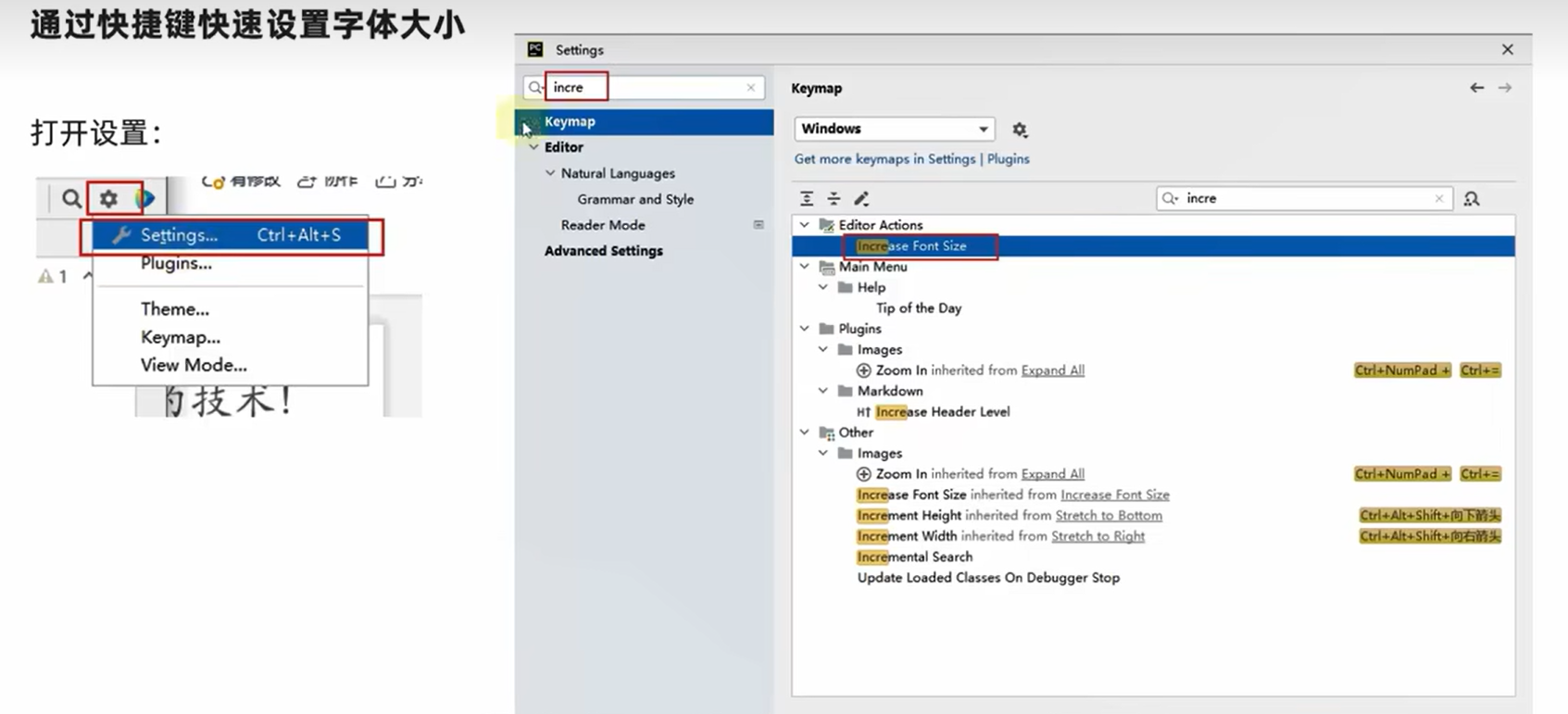Collapse the Help folder
This screenshot has width=1568, height=714.
tap(823, 287)
